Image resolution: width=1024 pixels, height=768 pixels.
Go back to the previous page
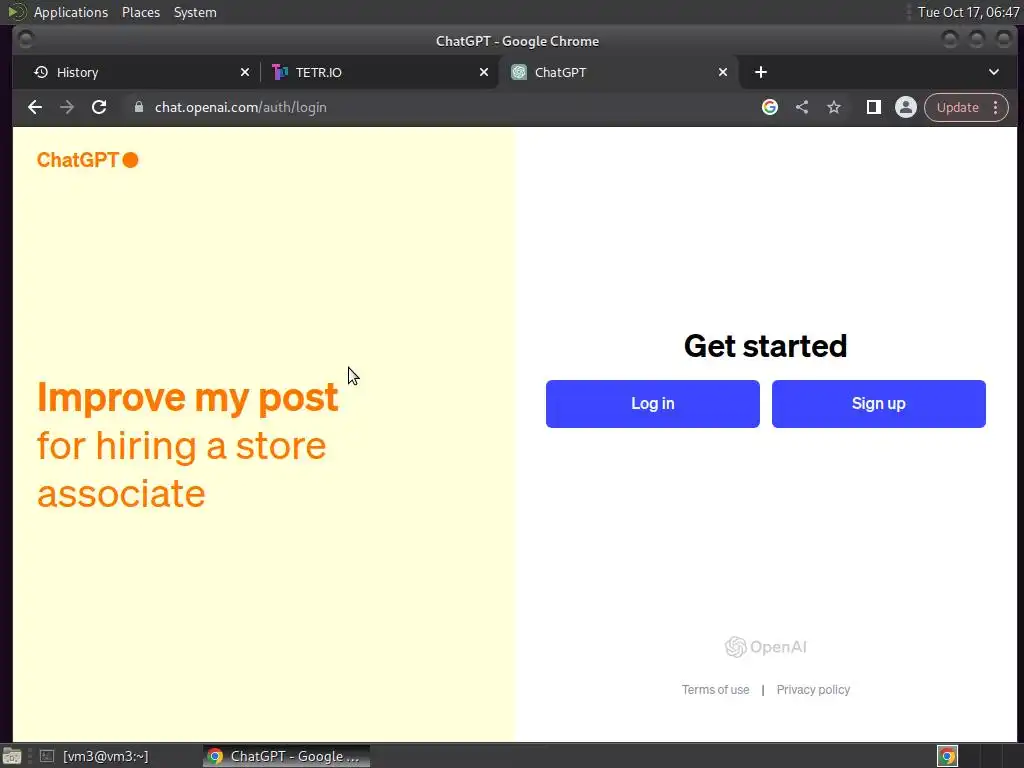pos(35,107)
